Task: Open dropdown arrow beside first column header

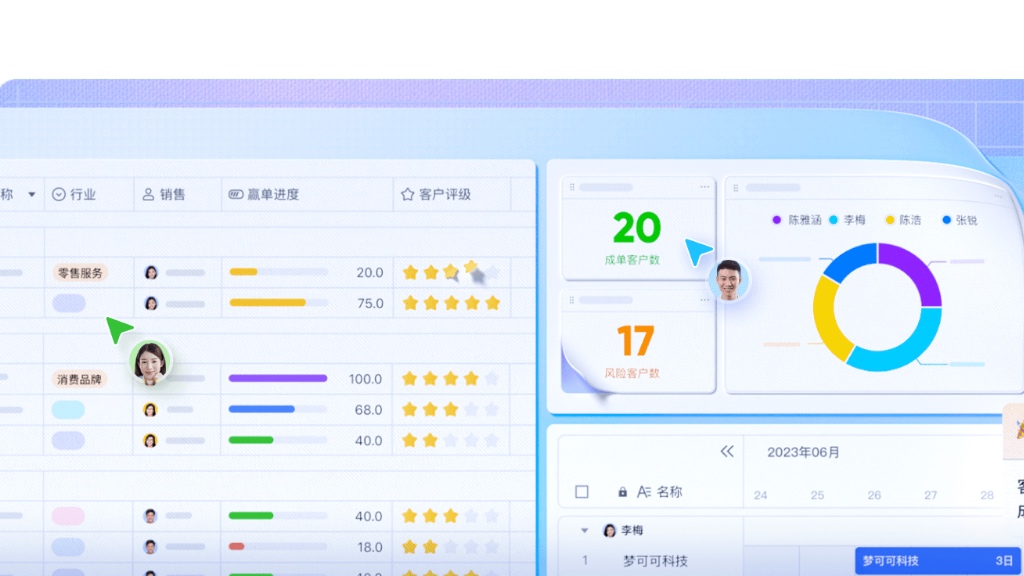Action: pos(31,194)
